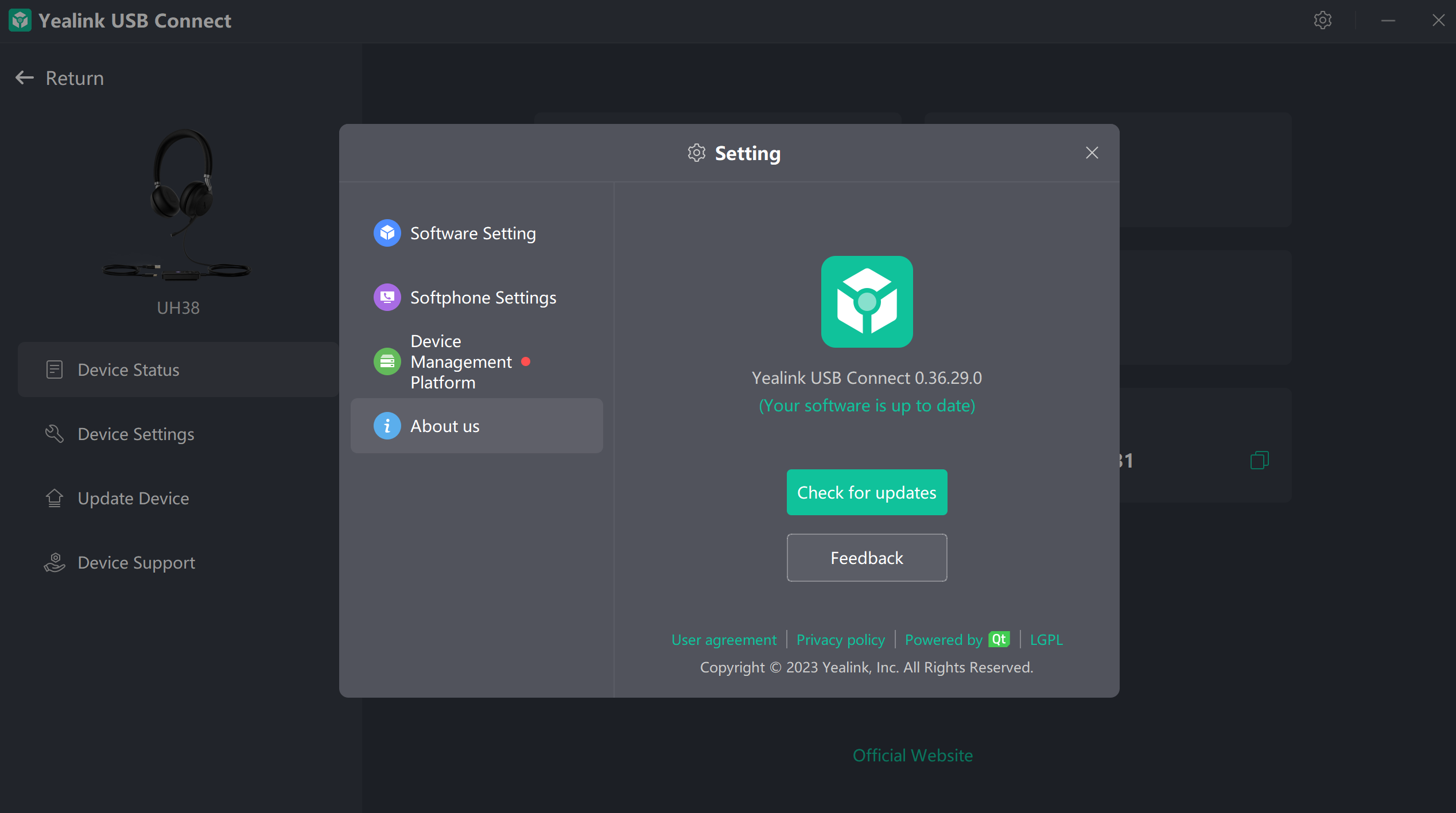This screenshot has width=1456, height=813.
Task: Open the Privacy policy link
Action: (x=840, y=639)
